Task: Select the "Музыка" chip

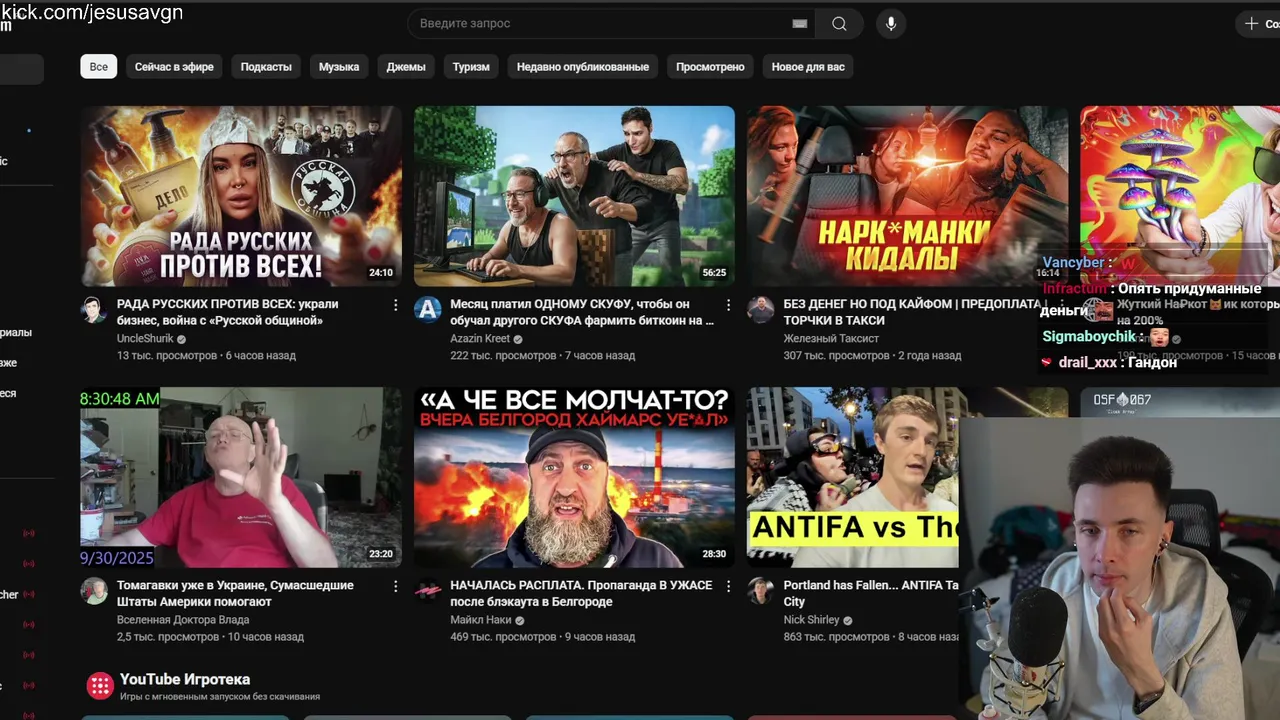Action: [x=339, y=67]
